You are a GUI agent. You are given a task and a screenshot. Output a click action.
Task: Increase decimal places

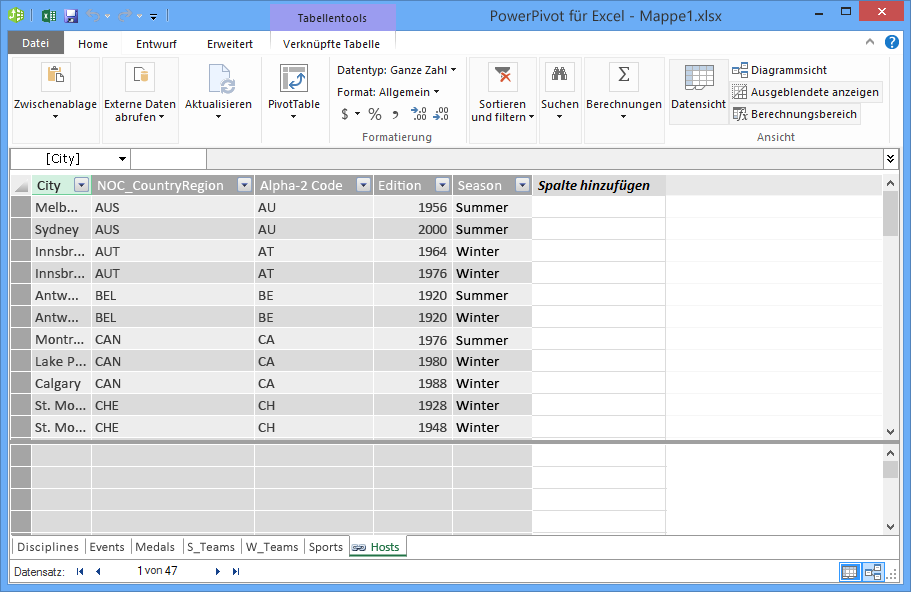point(418,113)
